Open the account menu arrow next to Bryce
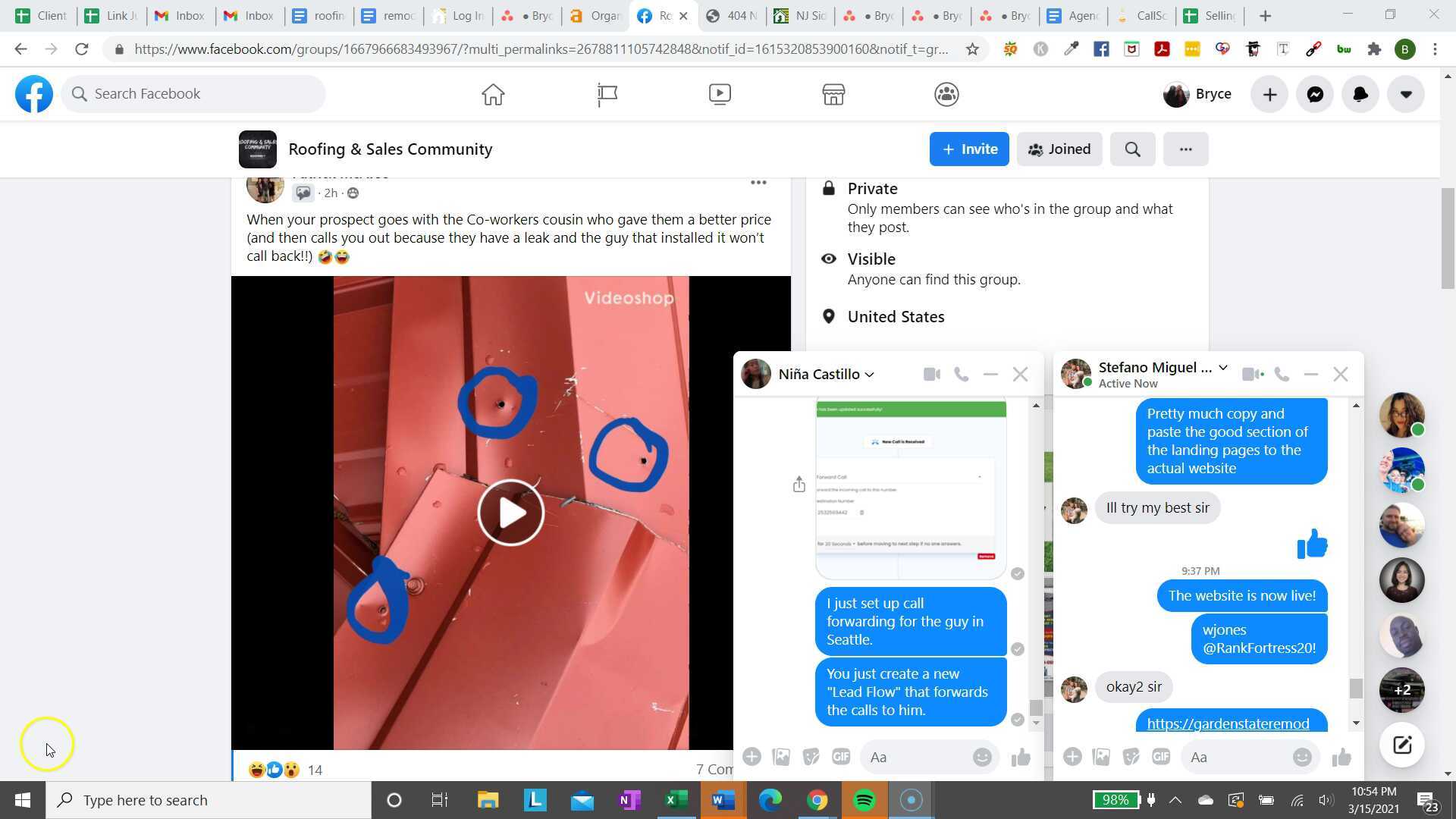 1407,94
